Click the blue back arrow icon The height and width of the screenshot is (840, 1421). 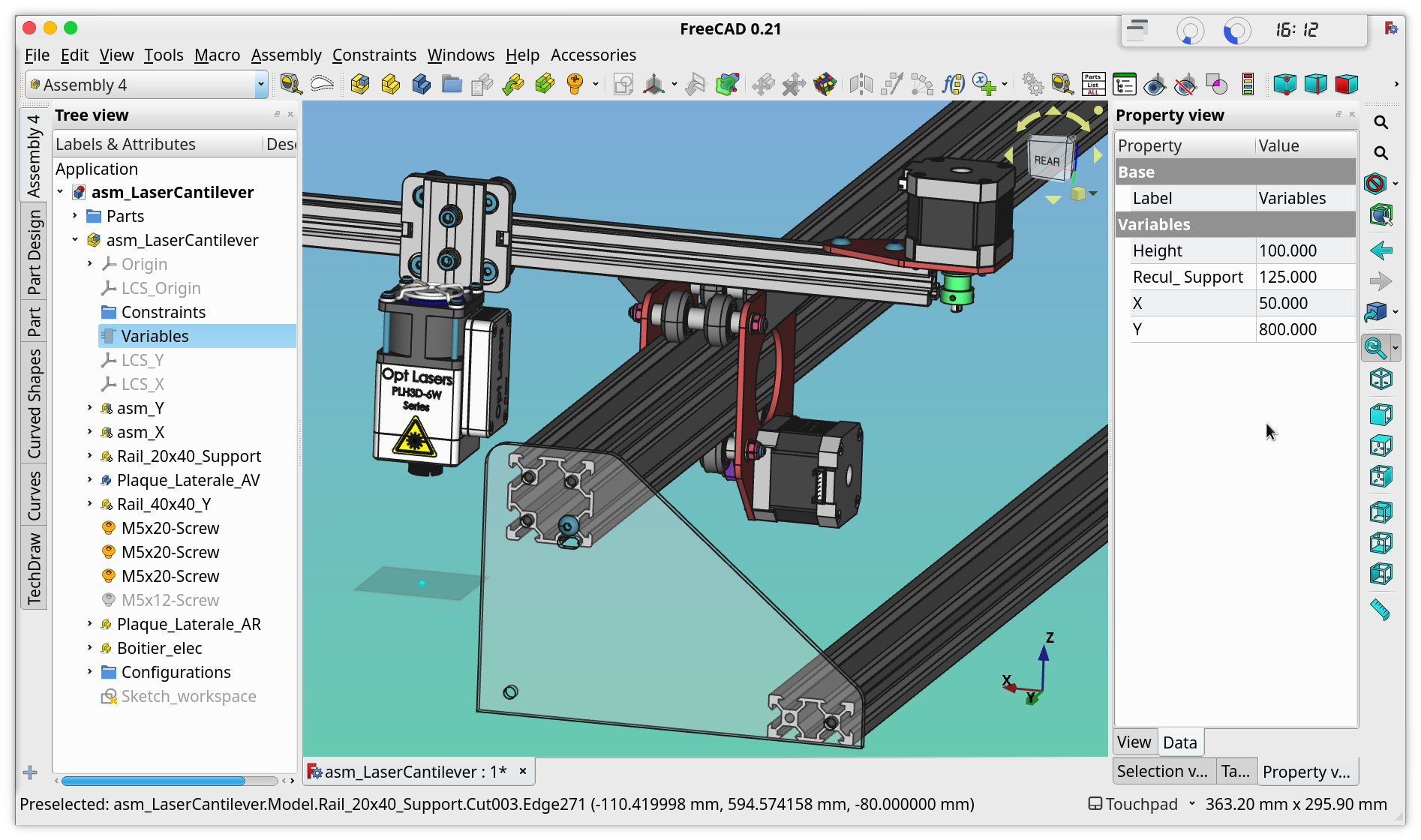[1380, 250]
